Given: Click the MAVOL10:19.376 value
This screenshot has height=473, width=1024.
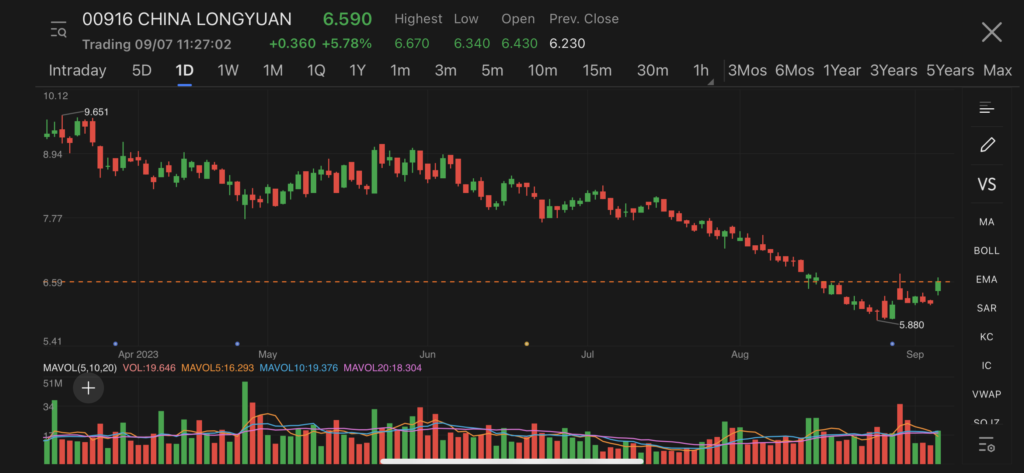Looking at the screenshot, I should pos(298,368).
